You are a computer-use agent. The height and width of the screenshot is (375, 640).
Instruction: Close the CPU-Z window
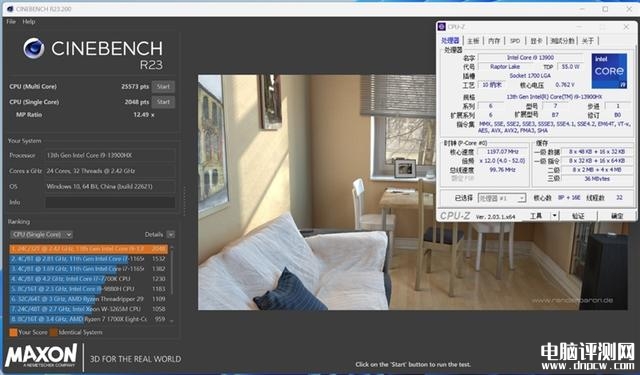pos(626,27)
